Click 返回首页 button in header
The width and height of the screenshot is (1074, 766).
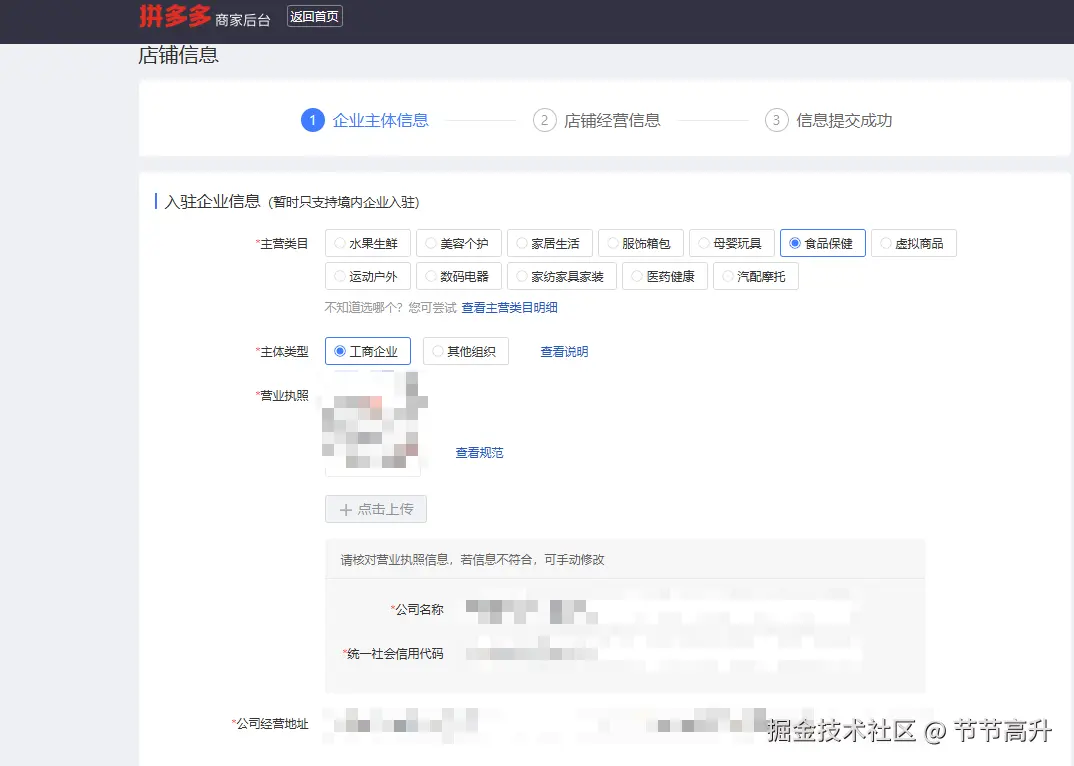pyautogui.click(x=314, y=16)
